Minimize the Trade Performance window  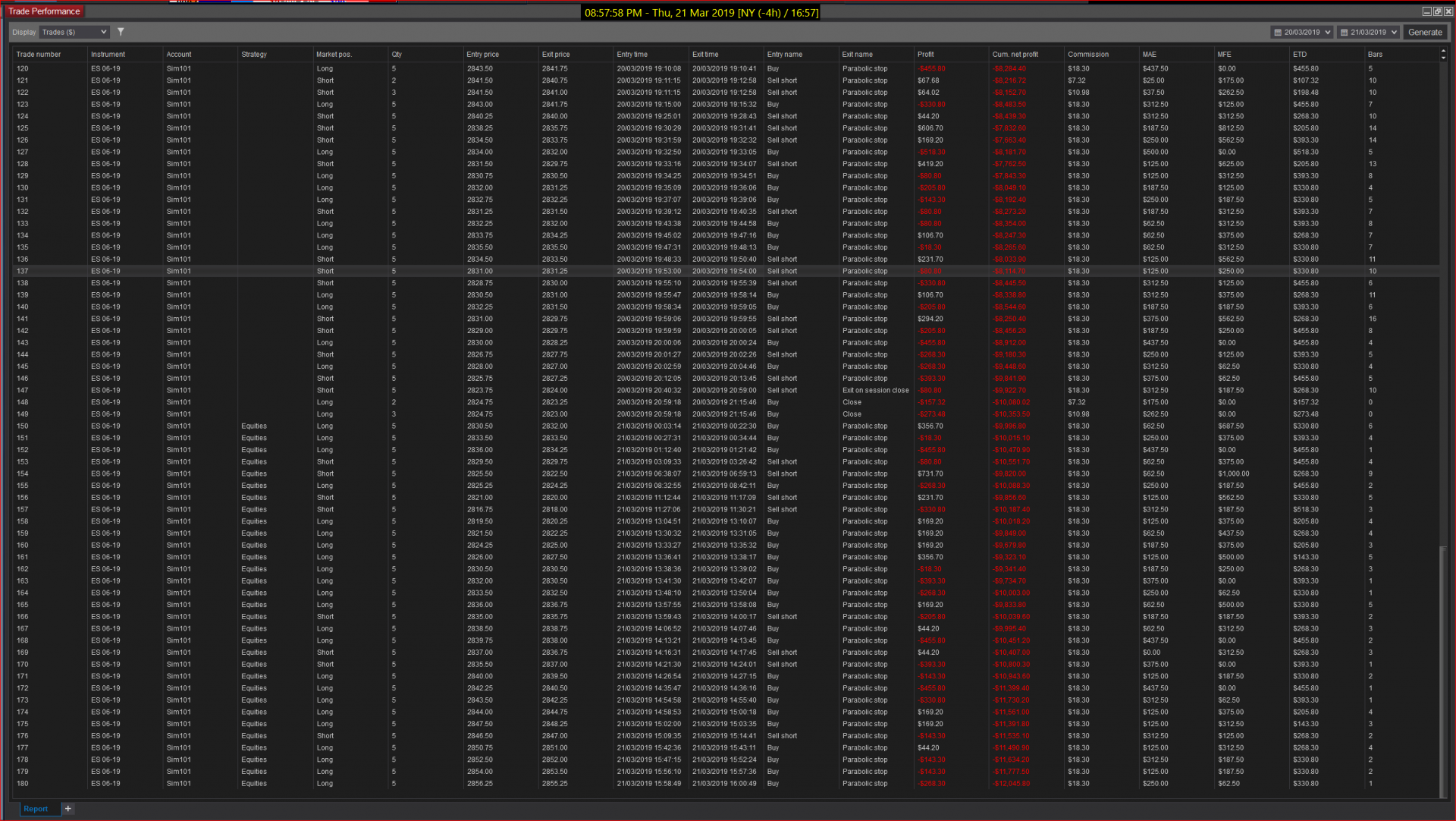coord(1426,11)
